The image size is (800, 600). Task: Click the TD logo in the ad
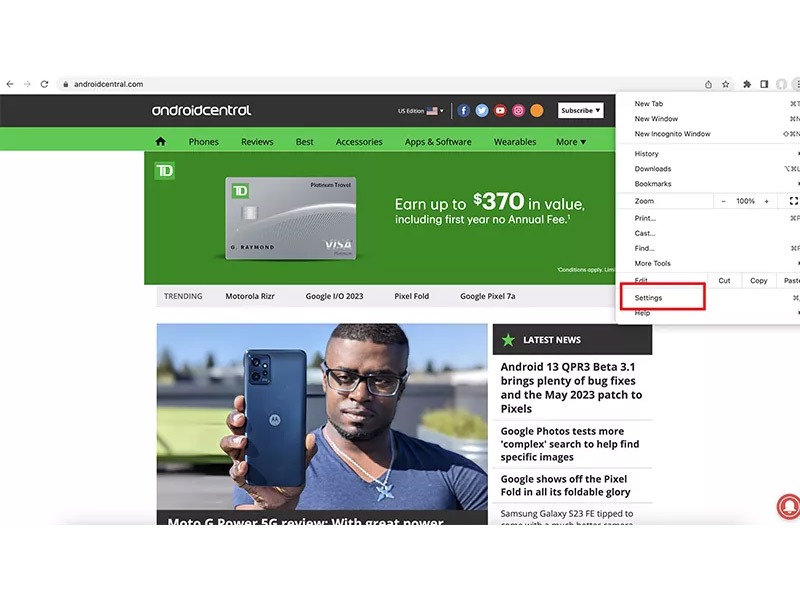coord(164,171)
